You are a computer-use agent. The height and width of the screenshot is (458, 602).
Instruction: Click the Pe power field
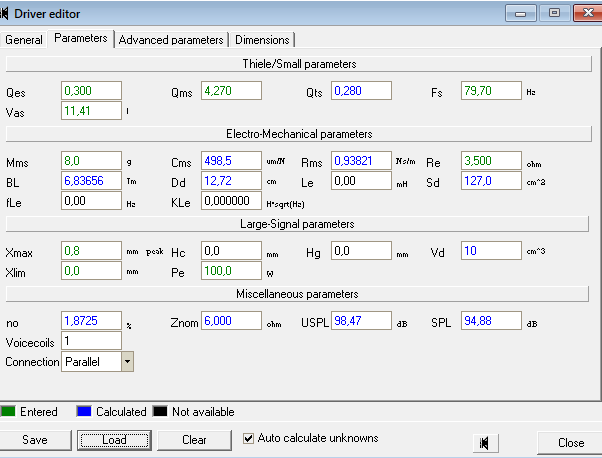pos(231,271)
